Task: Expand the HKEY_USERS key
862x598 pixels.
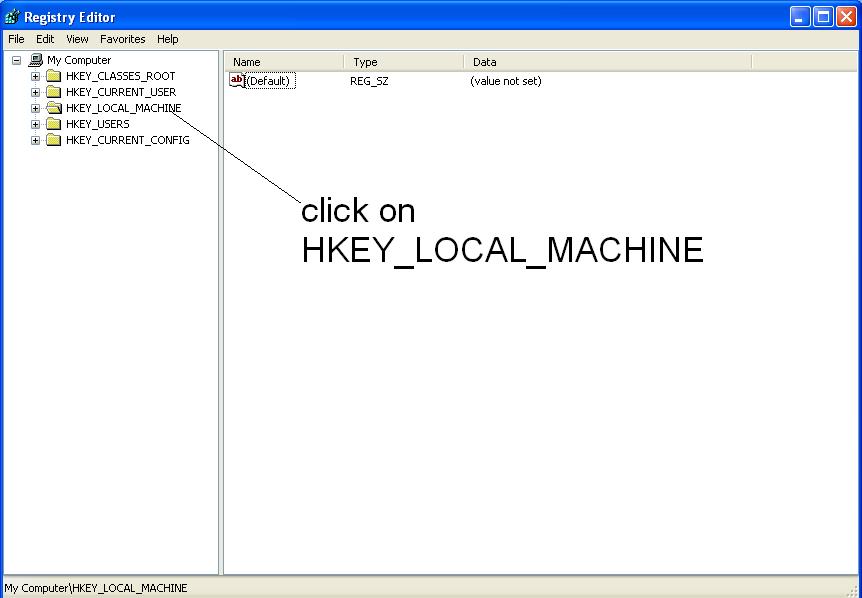Action: pyautogui.click(x=35, y=124)
